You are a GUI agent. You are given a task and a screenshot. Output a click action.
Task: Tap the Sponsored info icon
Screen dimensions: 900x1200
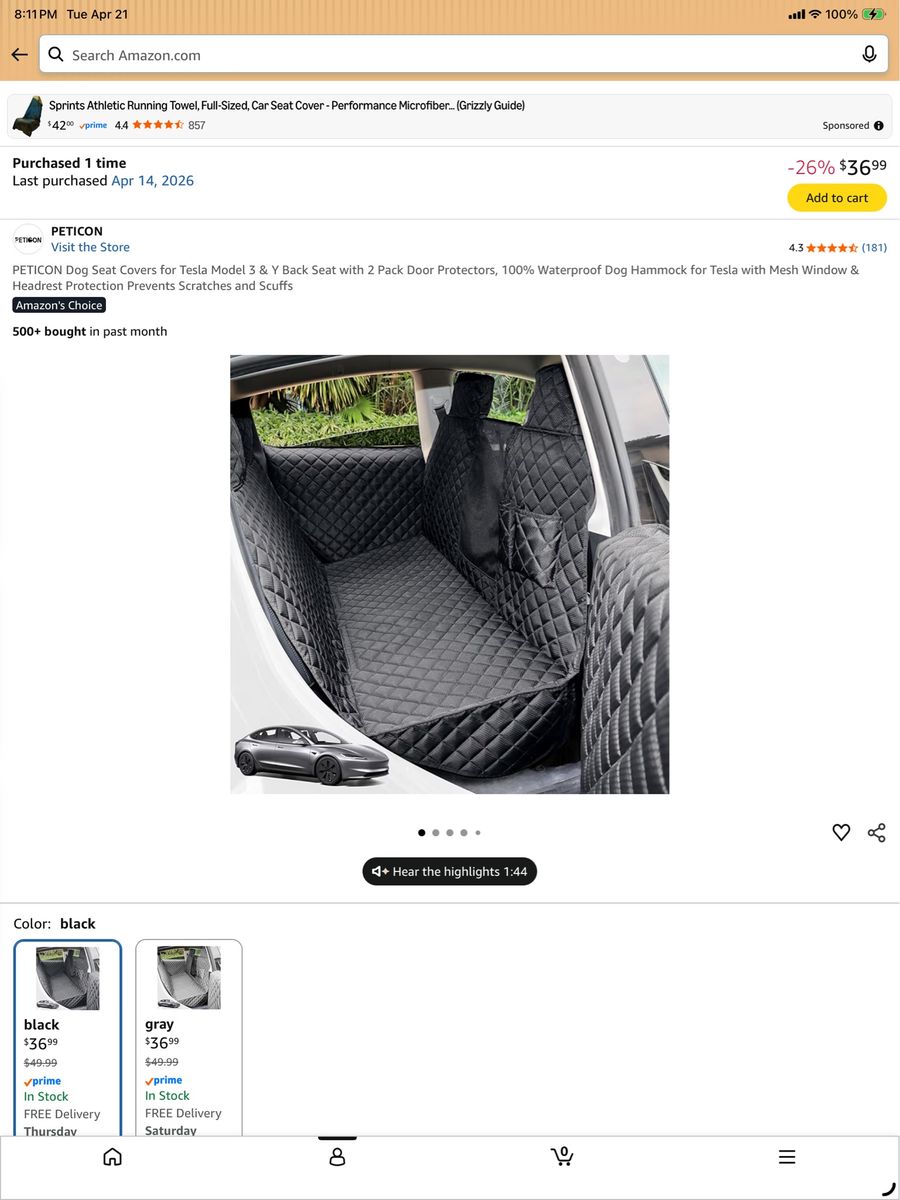(878, 126)
